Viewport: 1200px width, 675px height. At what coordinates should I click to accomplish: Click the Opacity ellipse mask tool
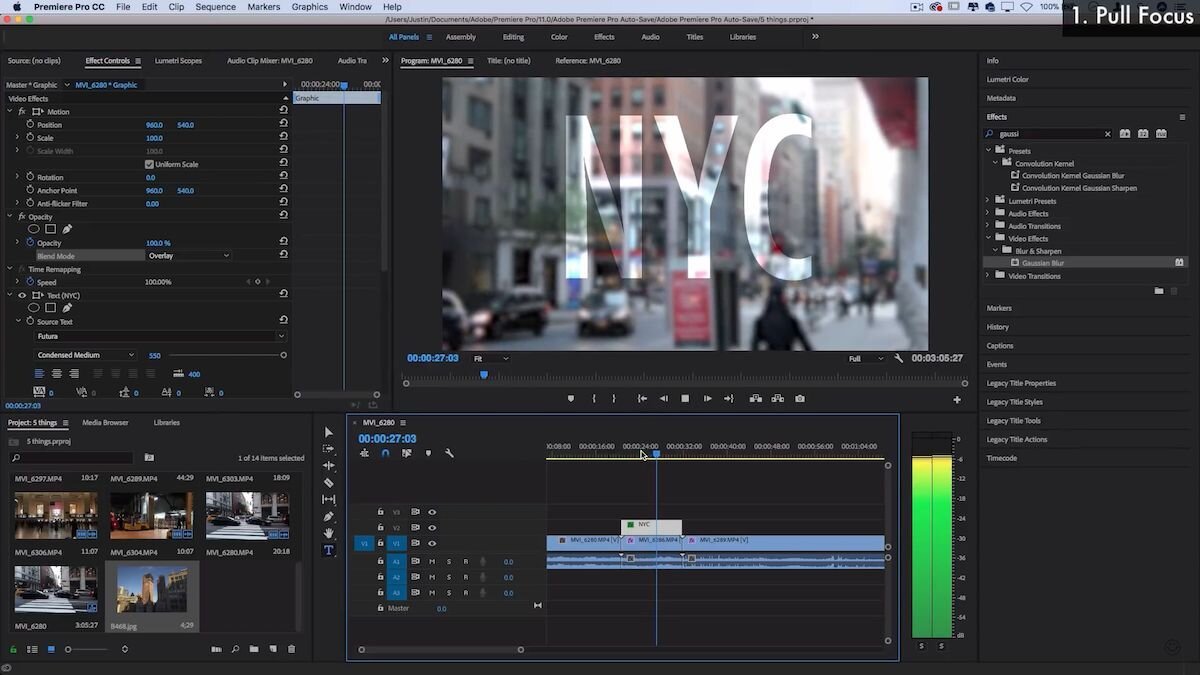33,229
